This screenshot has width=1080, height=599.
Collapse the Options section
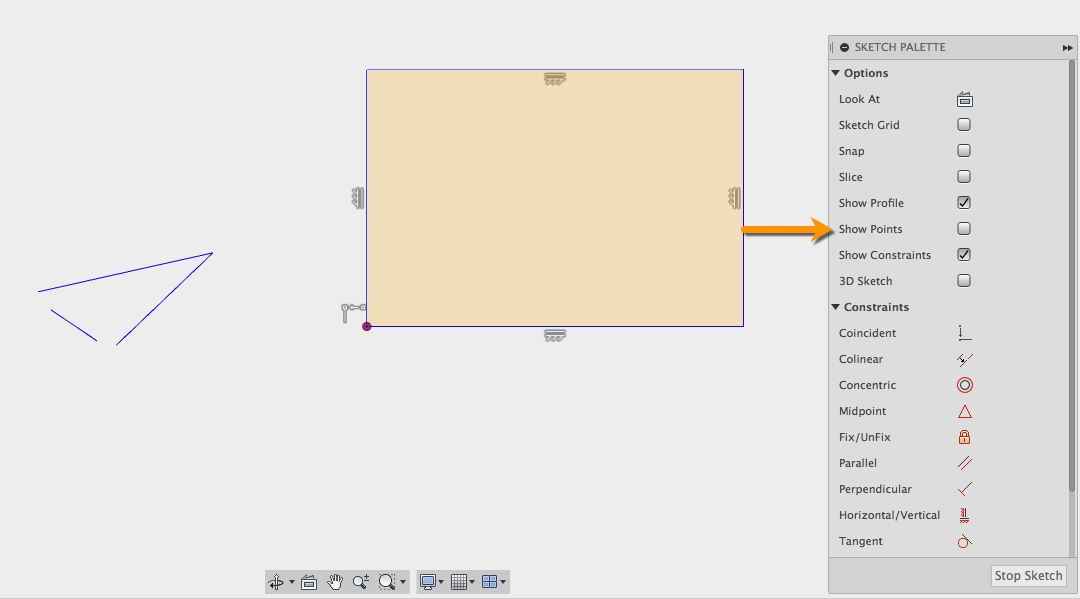pyautogui.click(x=835, y=73)
